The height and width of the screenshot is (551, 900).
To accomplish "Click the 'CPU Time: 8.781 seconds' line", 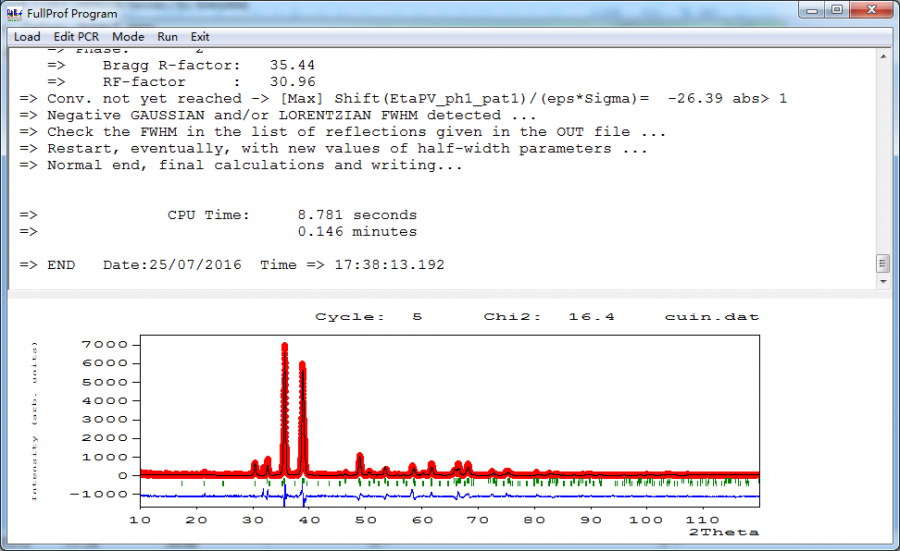I will click(x=218, y=215).
